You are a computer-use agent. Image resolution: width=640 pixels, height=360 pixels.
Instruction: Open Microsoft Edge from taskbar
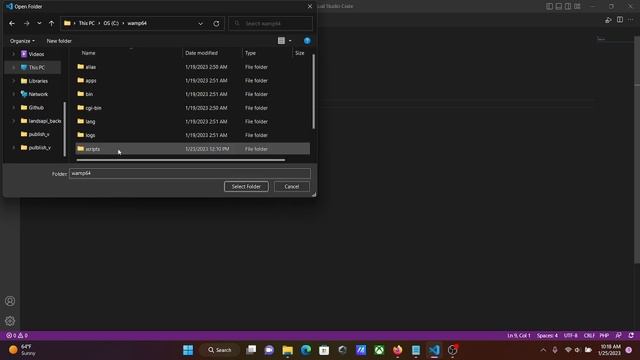pyautogui.click(x=306, y=350)
